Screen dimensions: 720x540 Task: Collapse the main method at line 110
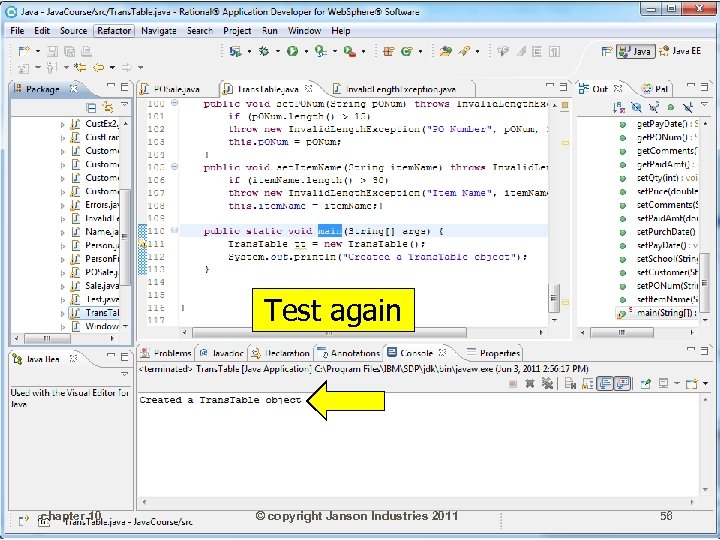coord(174,231)
